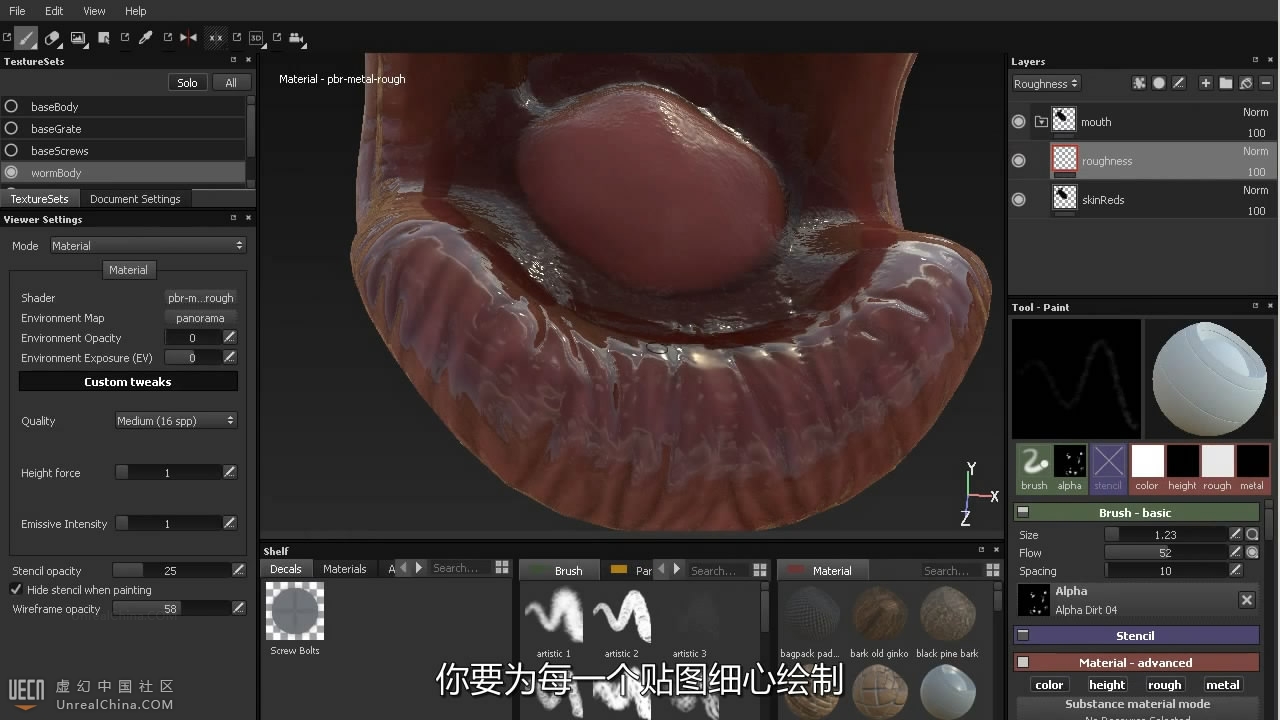This screenshot has height=720, width=1280.
Task: Expand the Custom tweaks section
Action: (x=128, y=382)
